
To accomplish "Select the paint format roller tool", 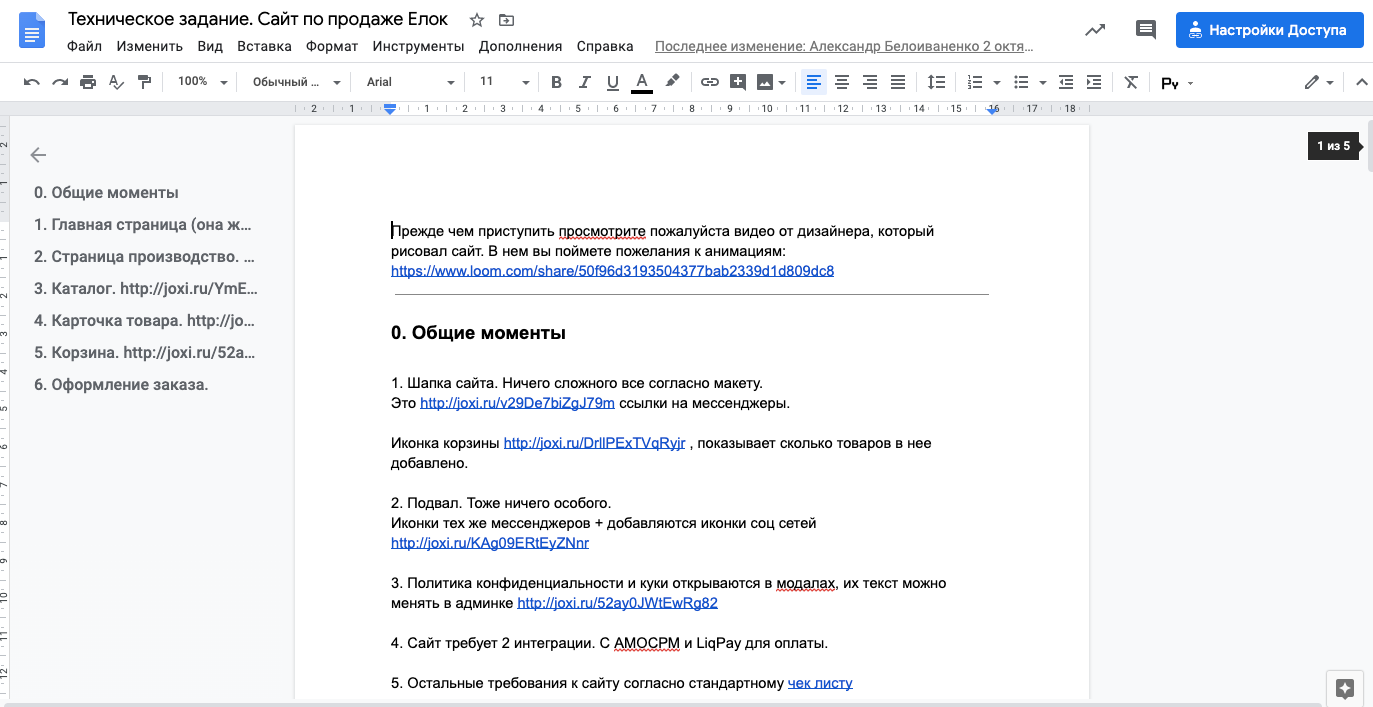I will [145, 82].
